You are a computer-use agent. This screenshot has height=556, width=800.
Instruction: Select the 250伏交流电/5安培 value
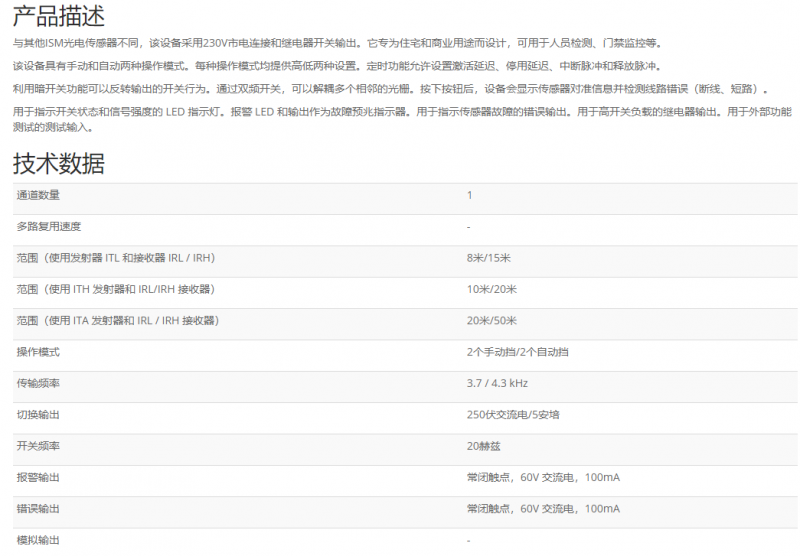pos(512,415)
